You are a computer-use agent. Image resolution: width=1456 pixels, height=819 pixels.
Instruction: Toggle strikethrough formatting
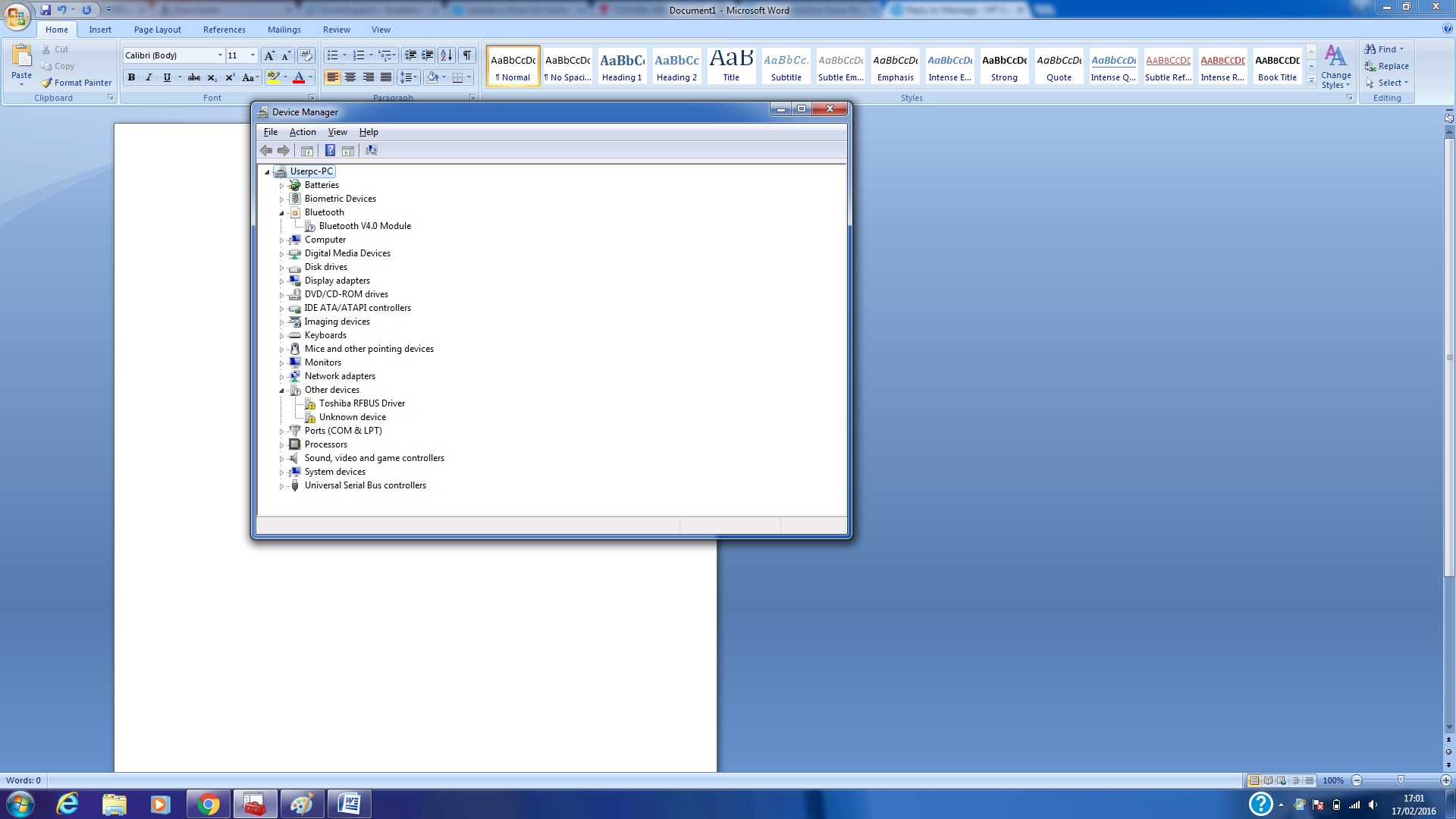tap(194, 77)
